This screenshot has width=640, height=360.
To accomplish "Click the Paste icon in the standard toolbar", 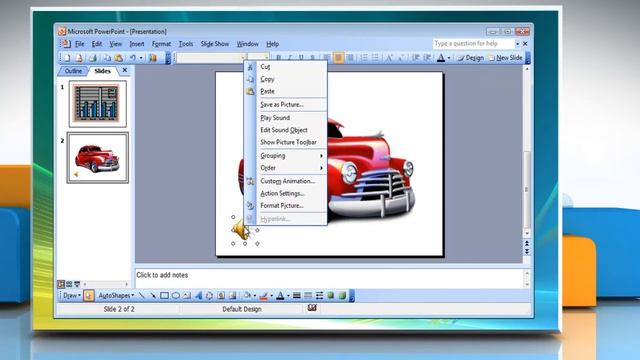I will click(x=118, y=58).
